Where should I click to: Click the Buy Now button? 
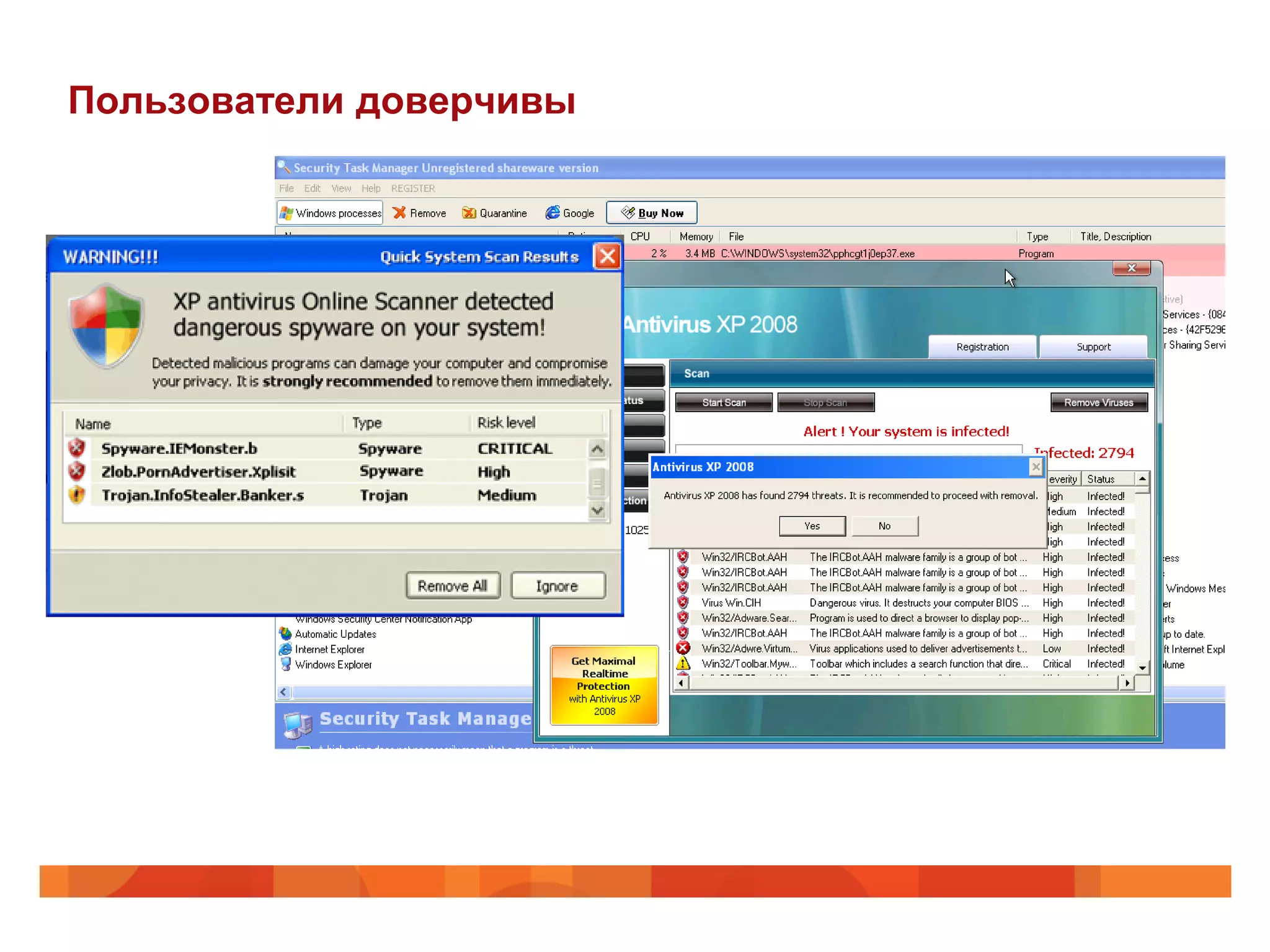tap(652, 213)
